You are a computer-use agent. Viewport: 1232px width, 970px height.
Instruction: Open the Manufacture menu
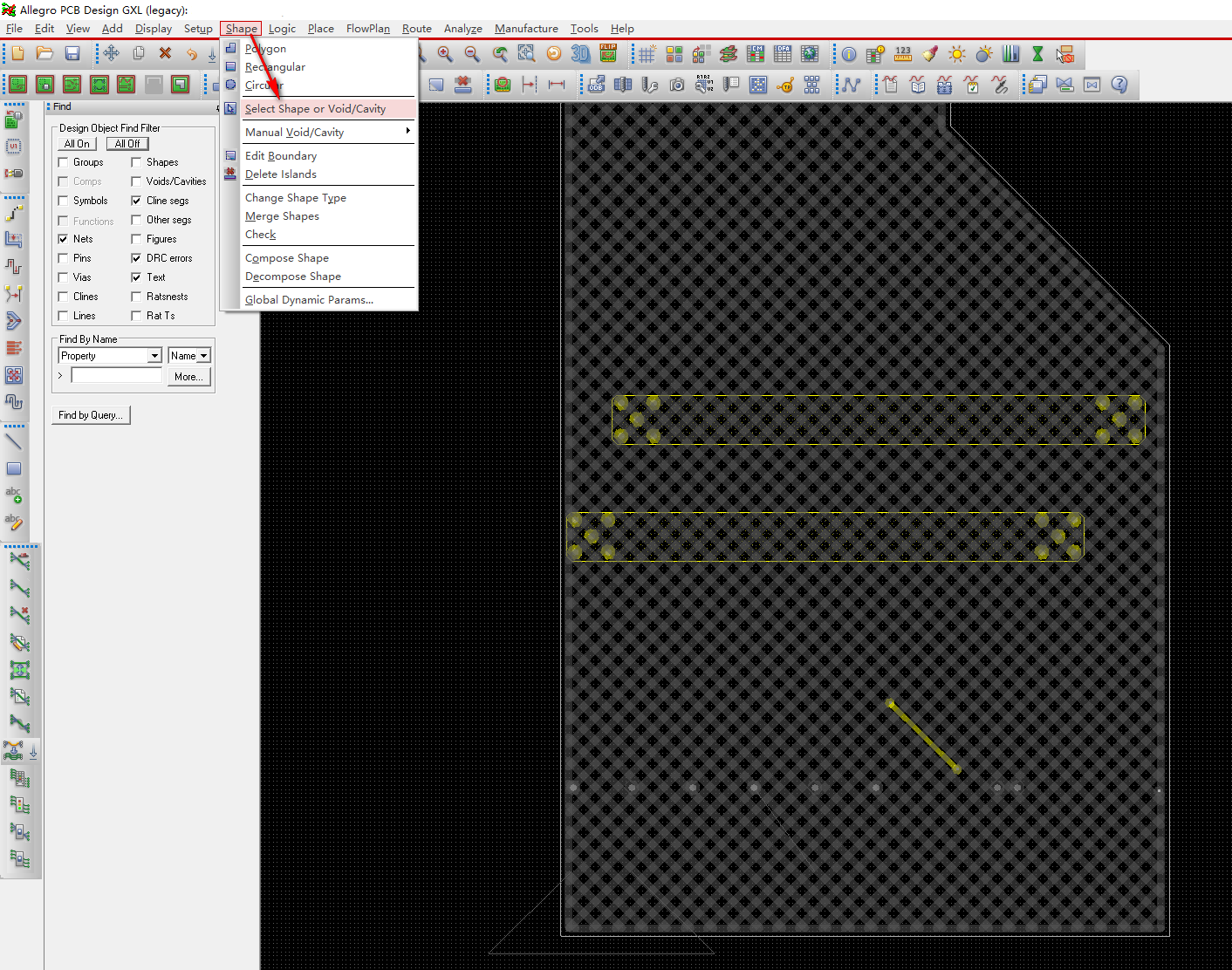point(525,28)
